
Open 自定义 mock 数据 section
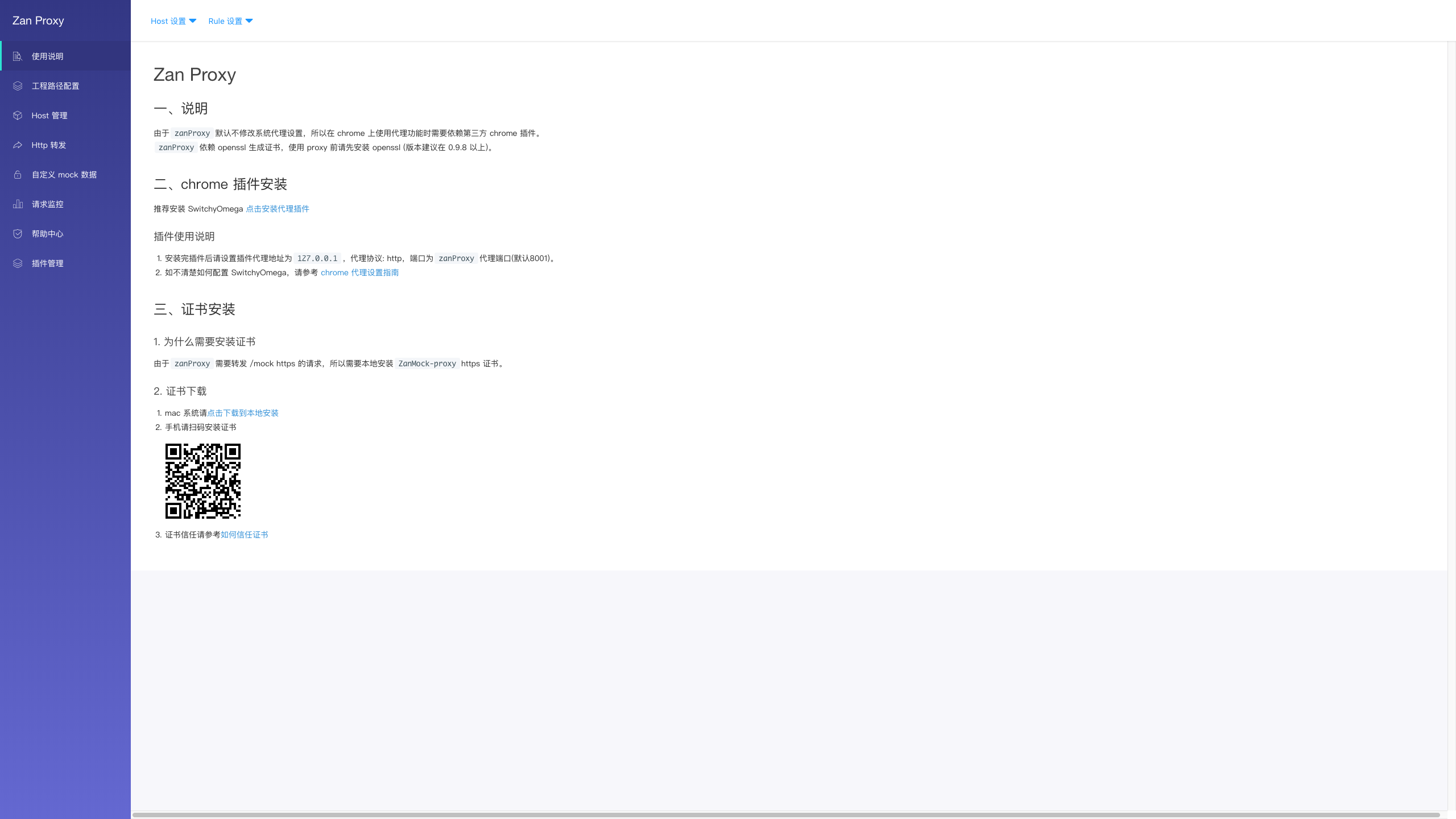(x=65, y=175)
